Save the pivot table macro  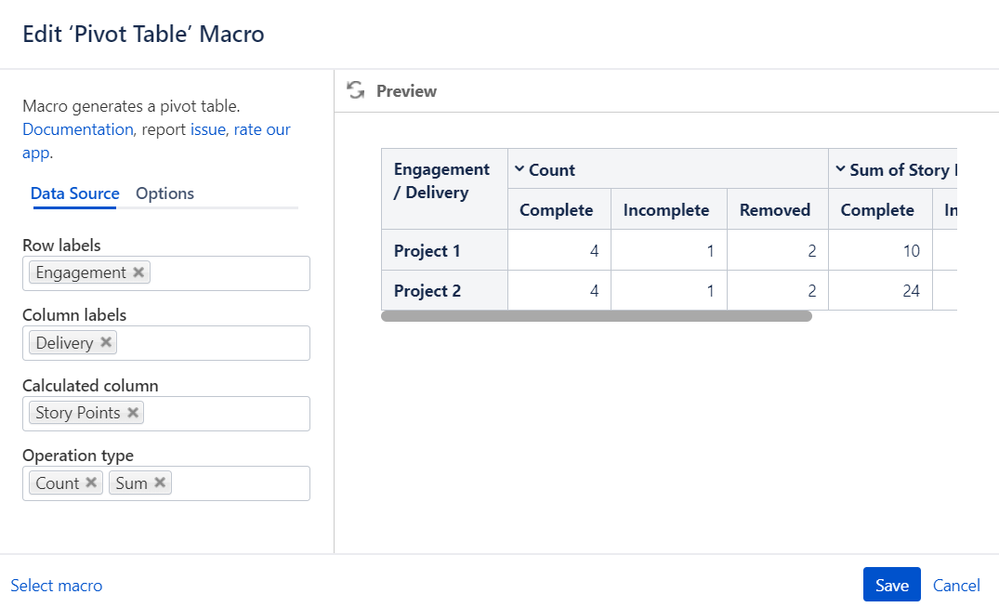[891, 585]
